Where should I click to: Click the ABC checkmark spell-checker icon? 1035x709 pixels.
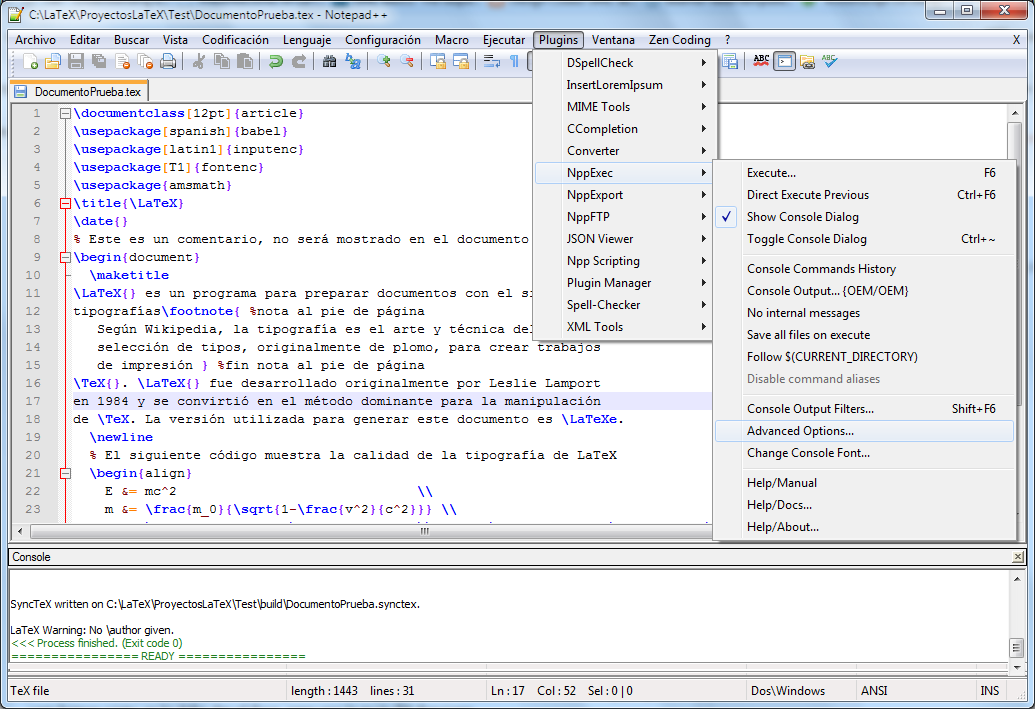(x=830, y=62)
